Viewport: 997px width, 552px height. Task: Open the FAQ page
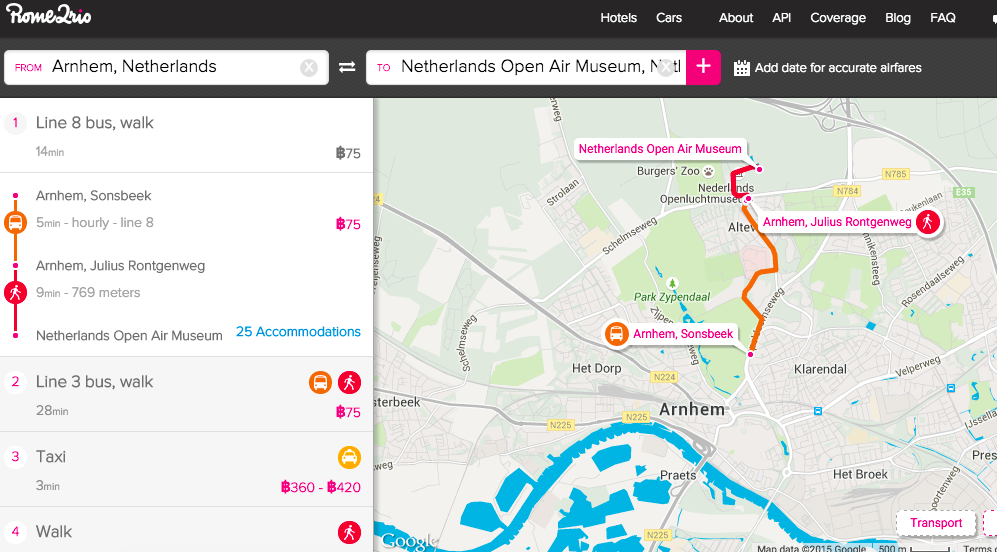tap(943, 18)
